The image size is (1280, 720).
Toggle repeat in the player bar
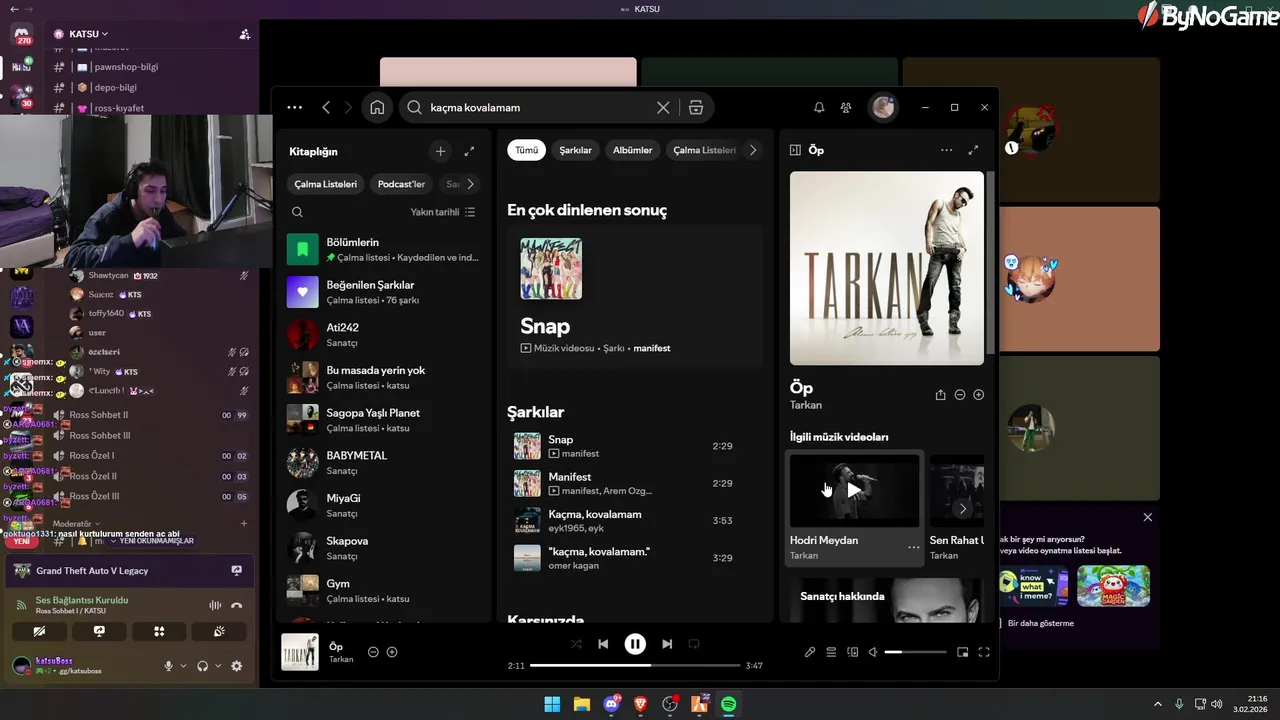coord(694,644)
